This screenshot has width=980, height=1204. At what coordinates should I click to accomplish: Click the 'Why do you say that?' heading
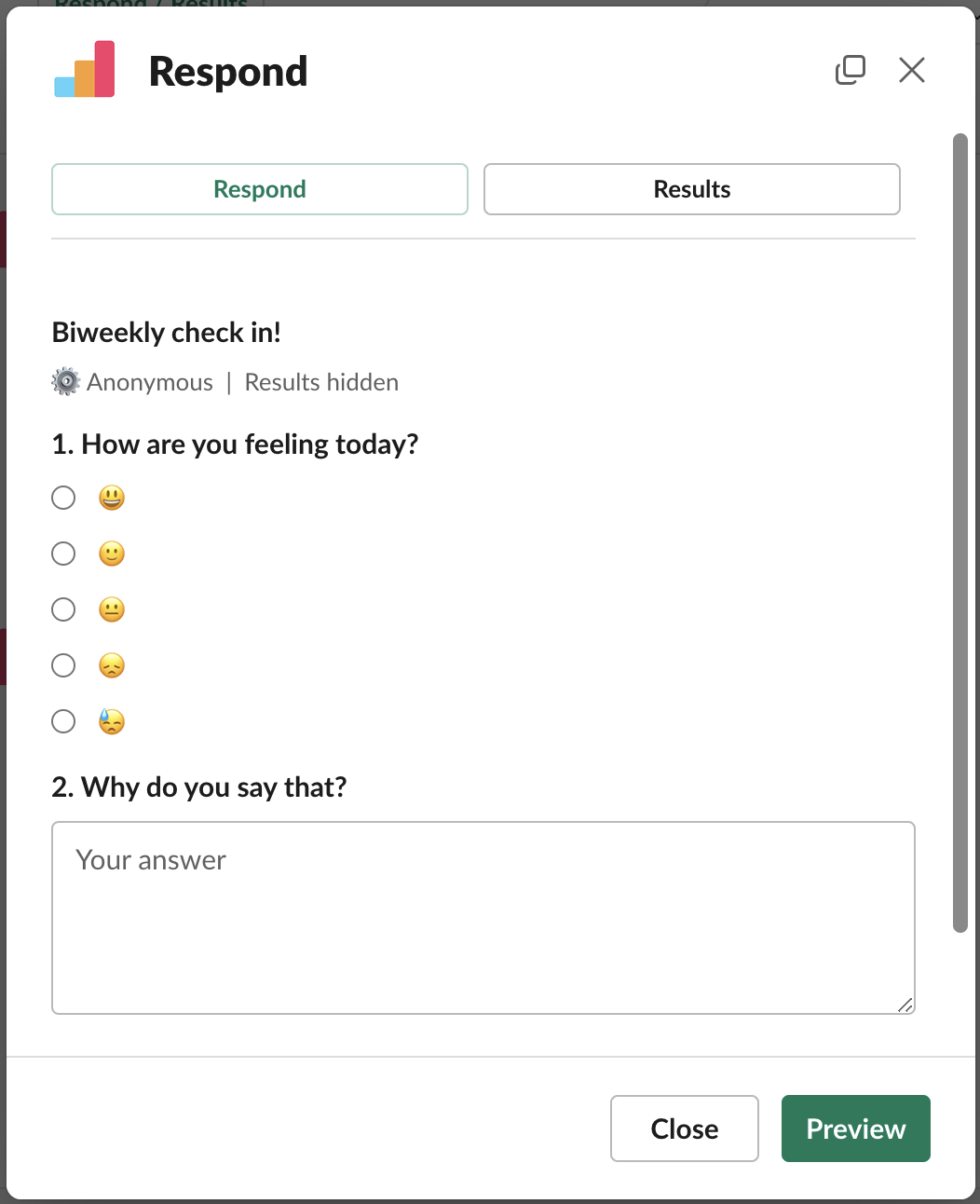coord(199,787)
